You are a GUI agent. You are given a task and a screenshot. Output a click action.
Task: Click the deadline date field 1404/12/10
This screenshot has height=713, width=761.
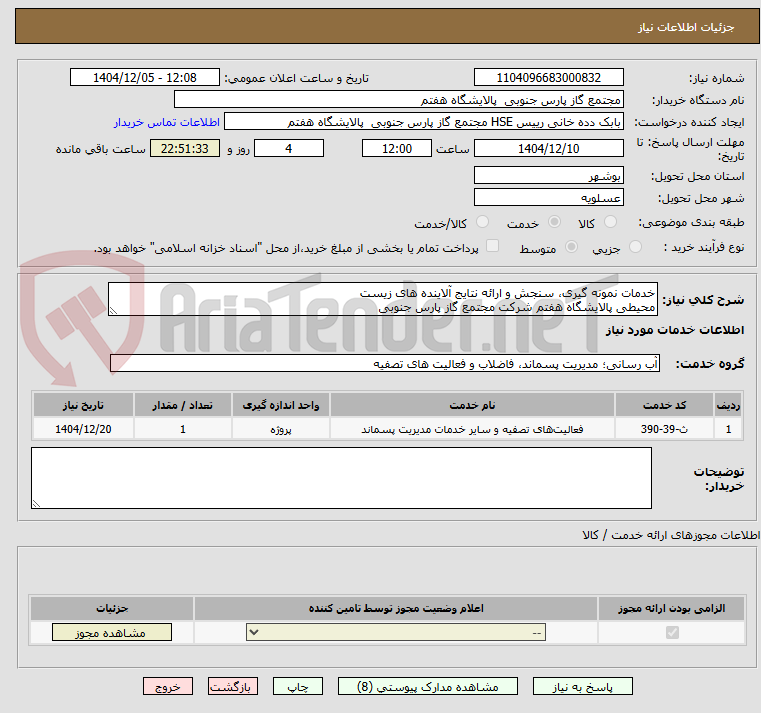pos(548,148)
